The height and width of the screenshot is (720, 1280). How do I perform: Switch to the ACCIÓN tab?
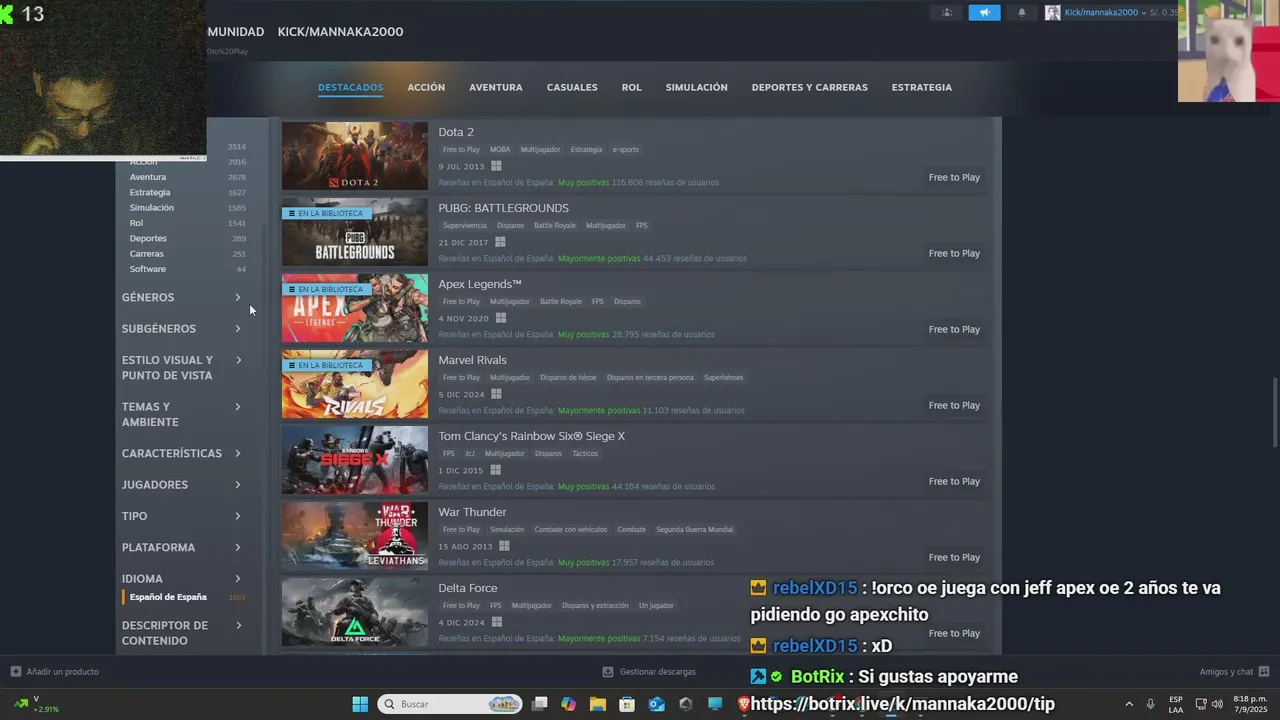[426, 87]
